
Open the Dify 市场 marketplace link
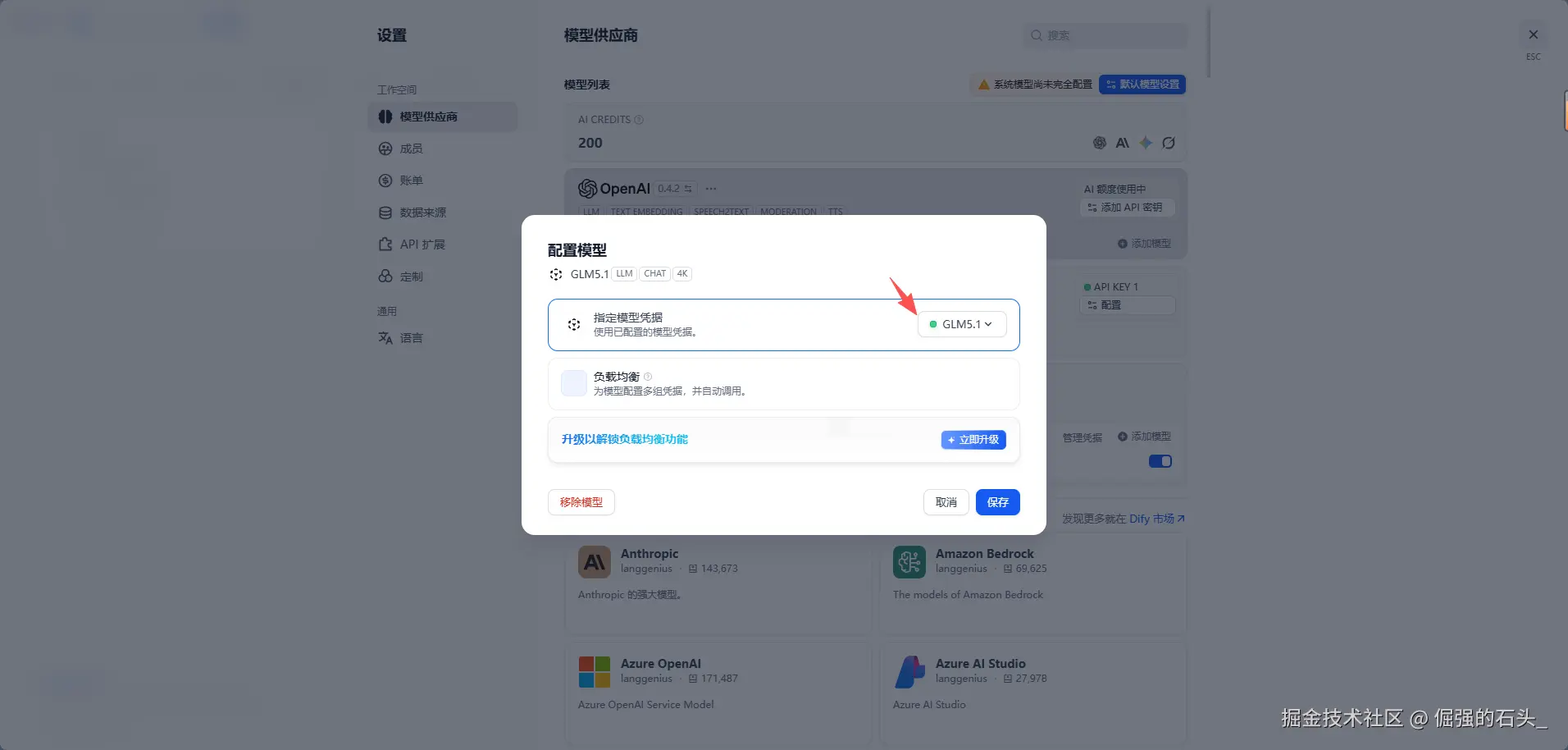1156,519
